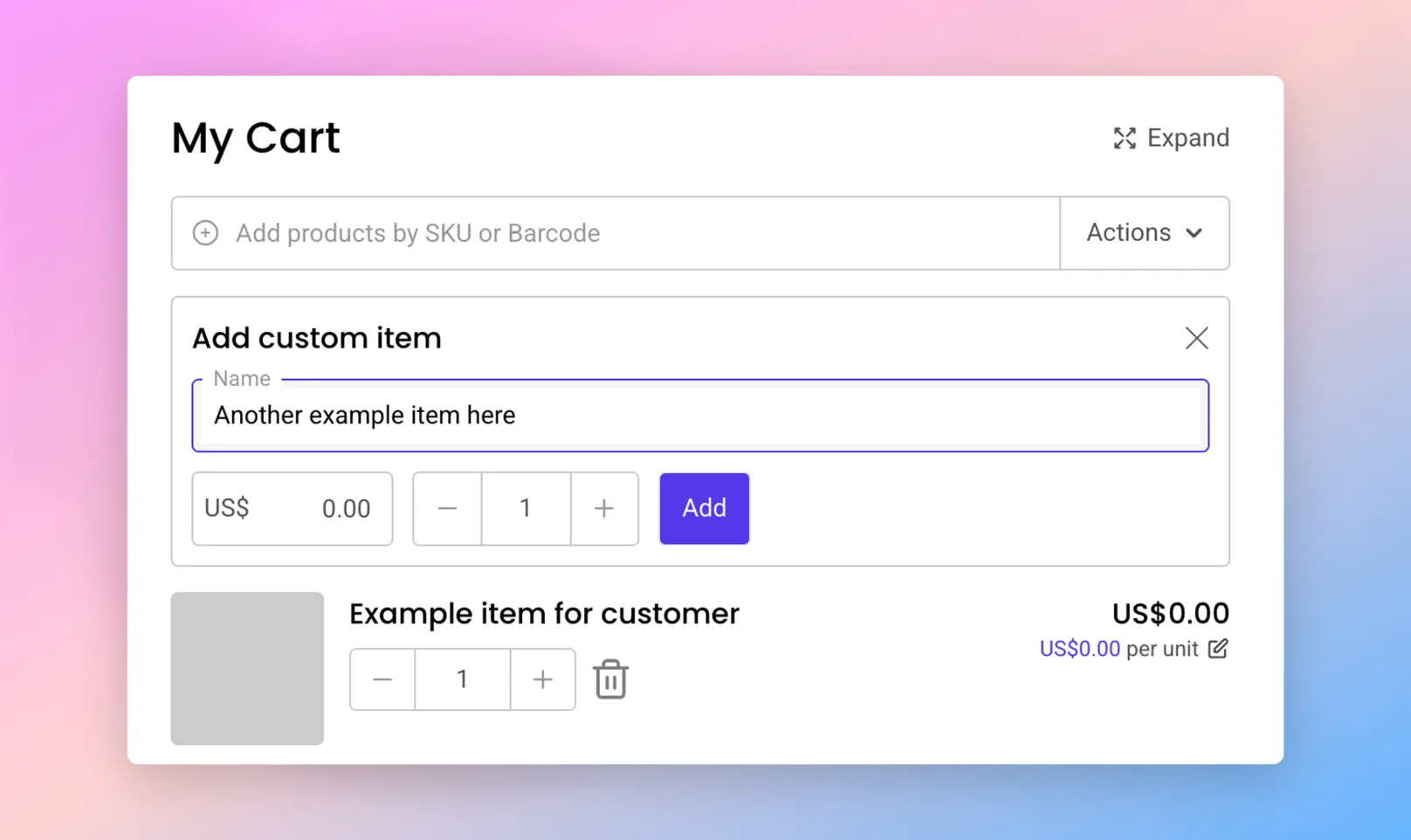Increase quantity of Example item for customer
Screen dimensions: 1411x840
[x=543, y=679]
